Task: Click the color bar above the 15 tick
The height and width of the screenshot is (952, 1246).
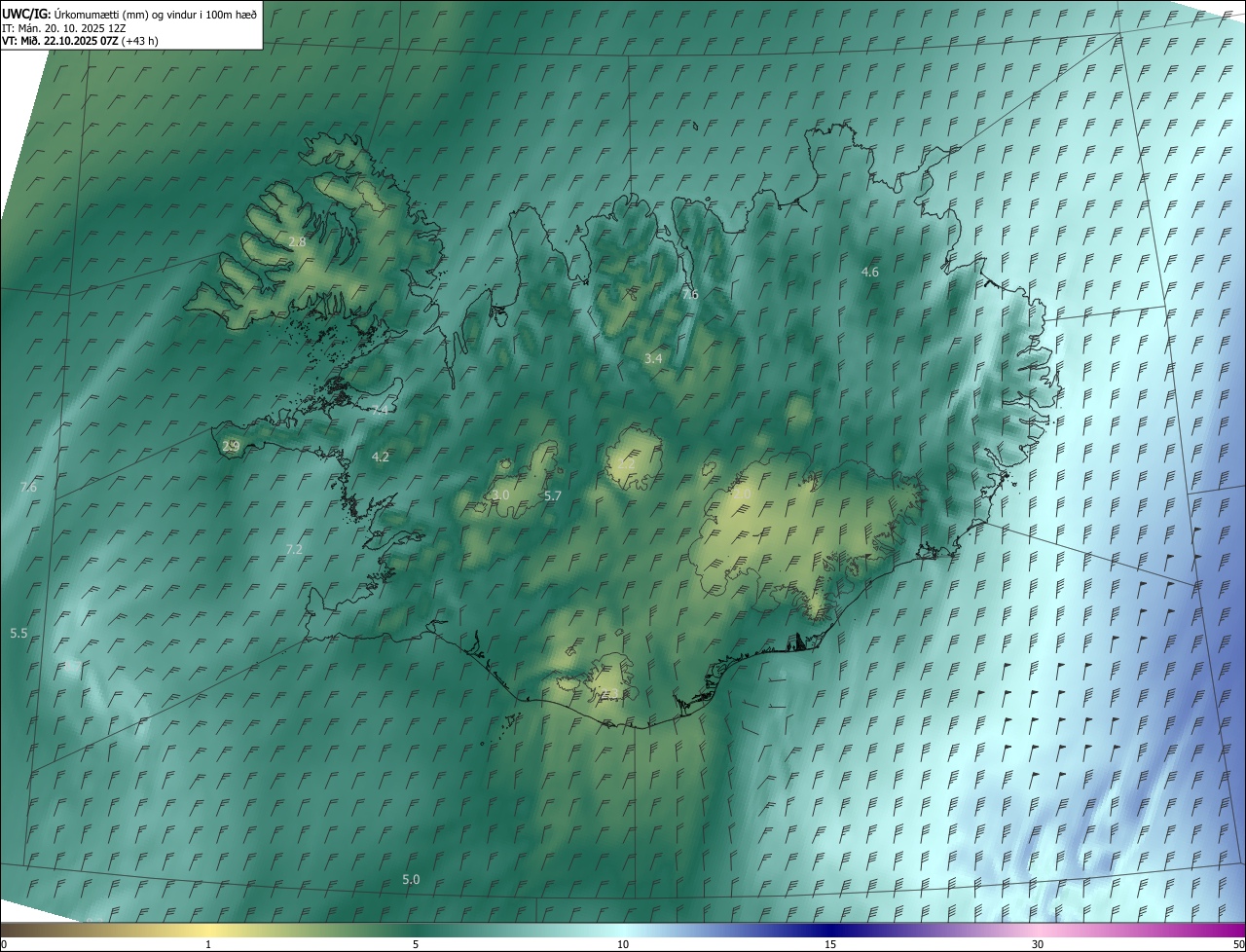Action: click(830, 931)
